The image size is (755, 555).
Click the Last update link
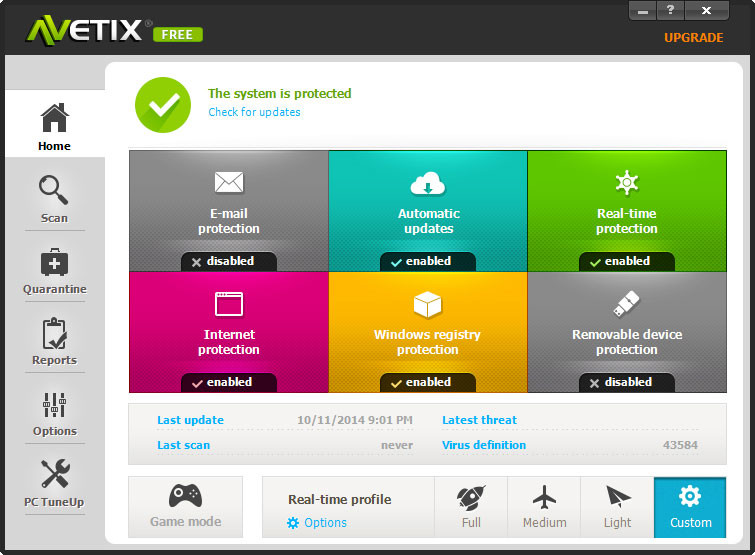tap(190, 420)
